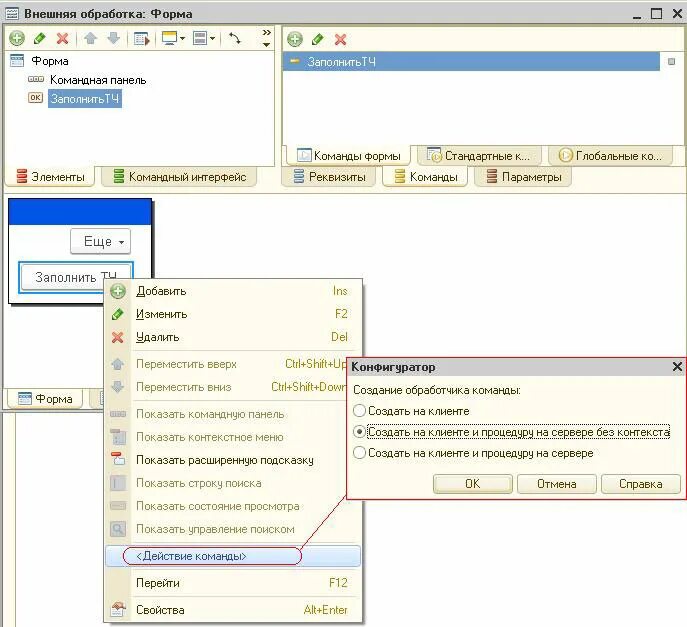The width and height of the screenshot is (687, 627).
Task: Select ЗаполнитьТЧ button in the elements tree
Action: pyautogui.click(x=85, y=99)
